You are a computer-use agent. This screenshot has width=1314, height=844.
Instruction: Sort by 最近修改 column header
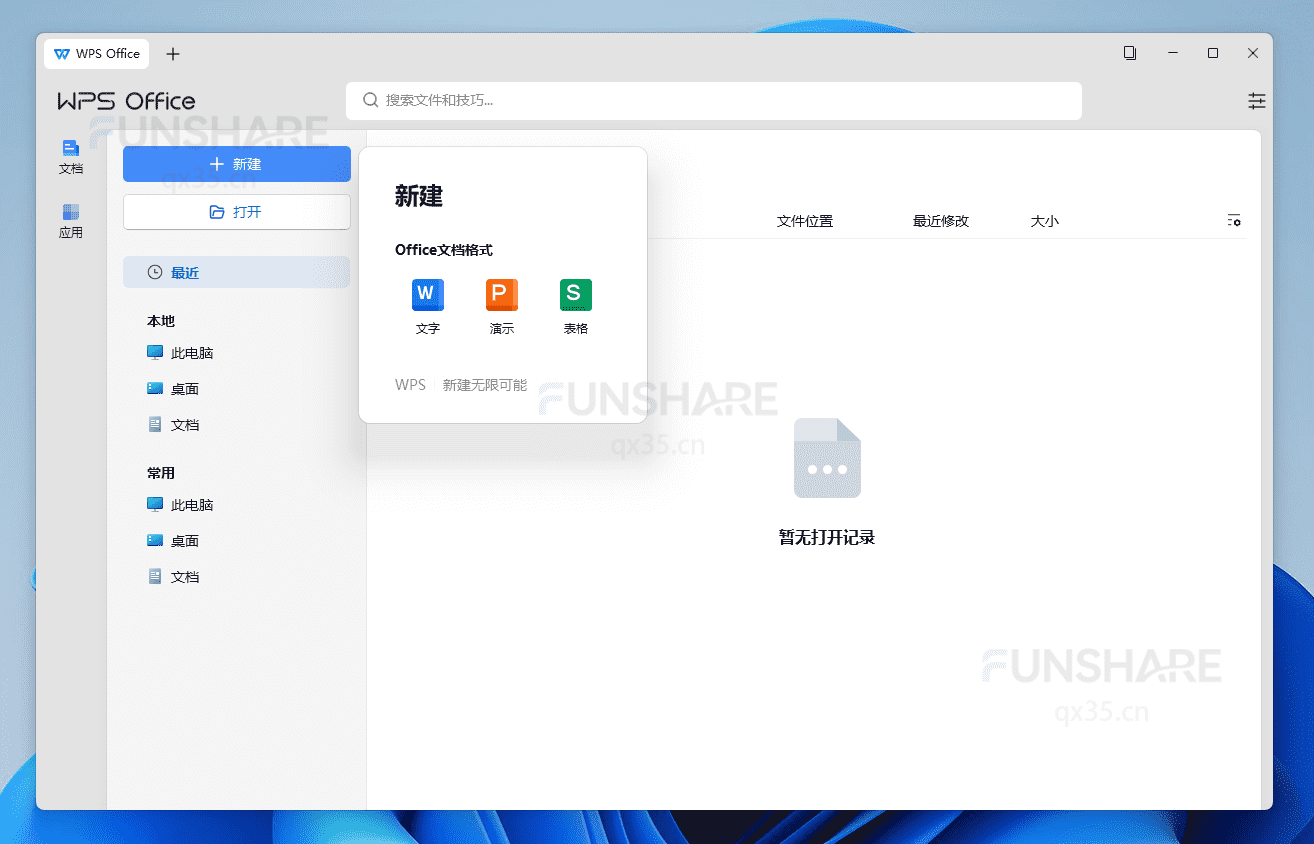[941, 221]
